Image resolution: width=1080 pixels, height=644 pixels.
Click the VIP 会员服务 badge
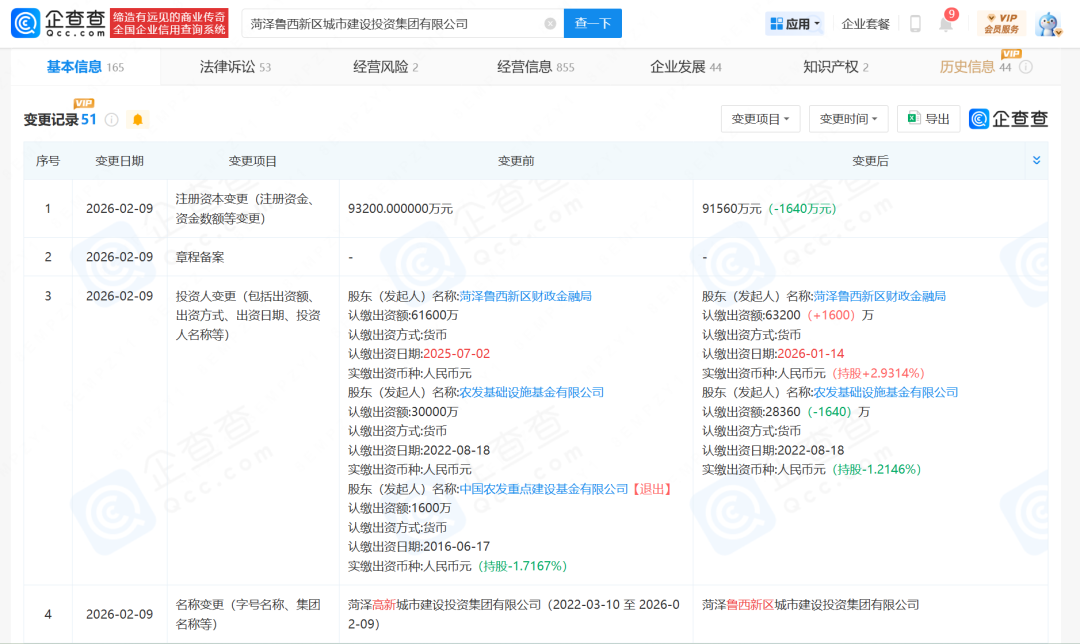point(1001,24)
